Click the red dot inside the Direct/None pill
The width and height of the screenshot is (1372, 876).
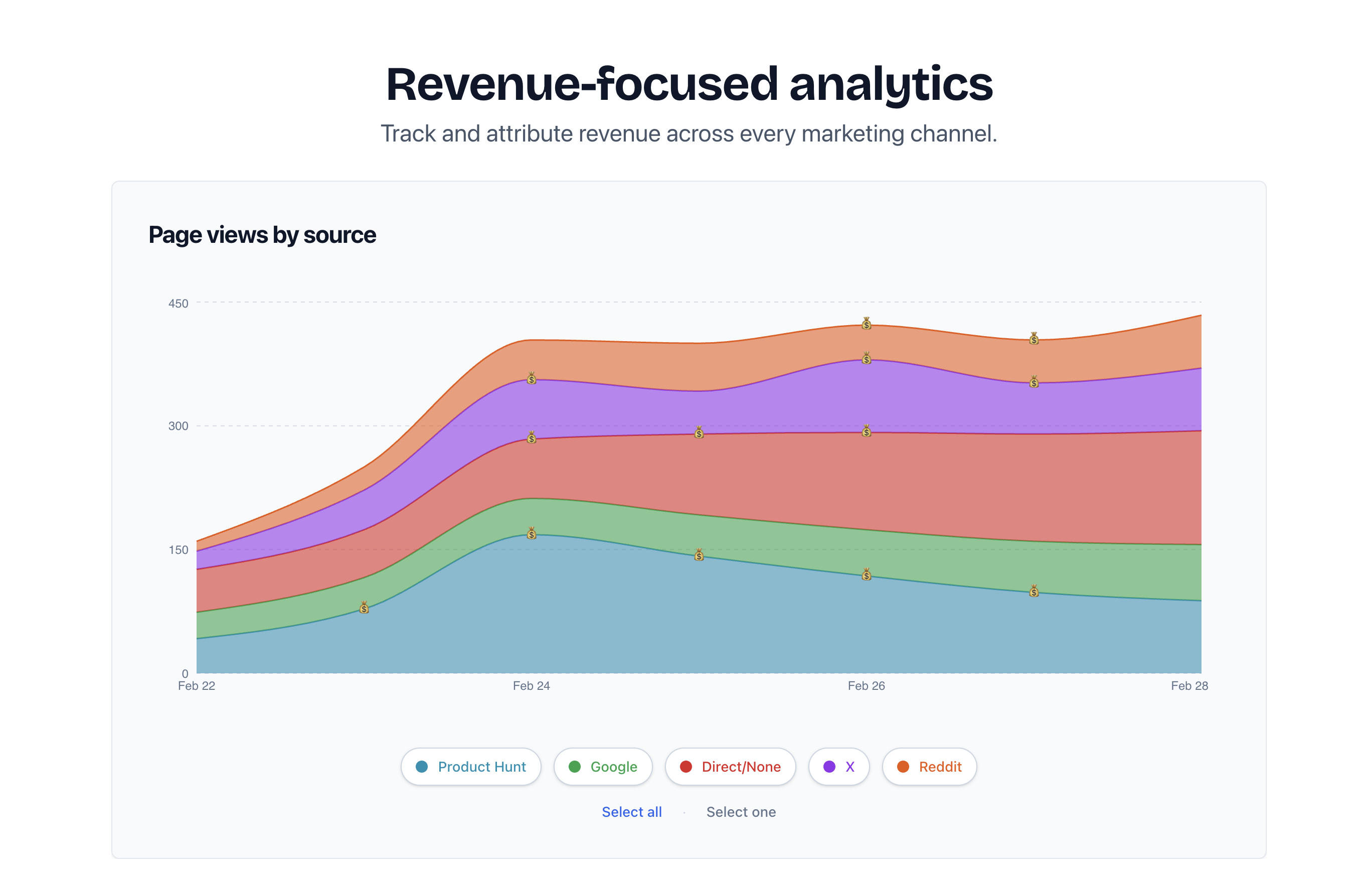click(686, 767)
